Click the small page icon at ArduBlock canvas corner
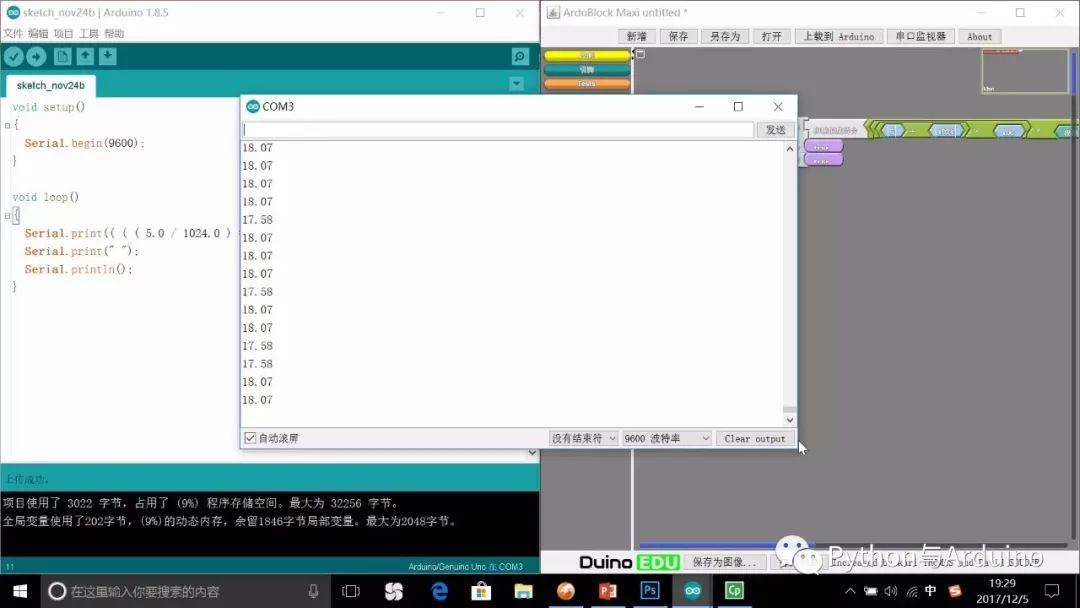 [x=640, y=54]
